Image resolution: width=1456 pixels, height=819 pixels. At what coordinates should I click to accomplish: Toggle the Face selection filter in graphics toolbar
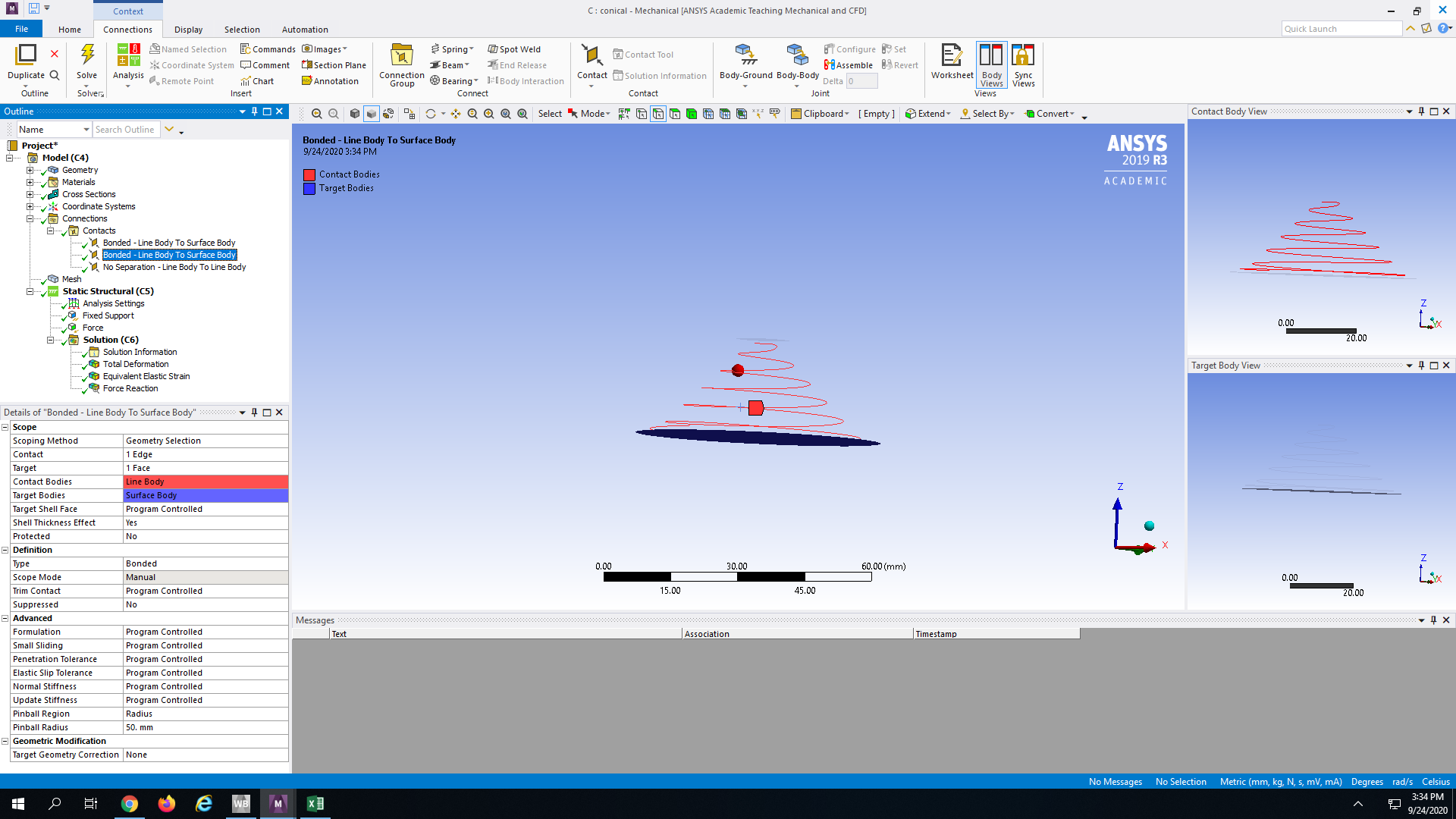click(675, 114)
